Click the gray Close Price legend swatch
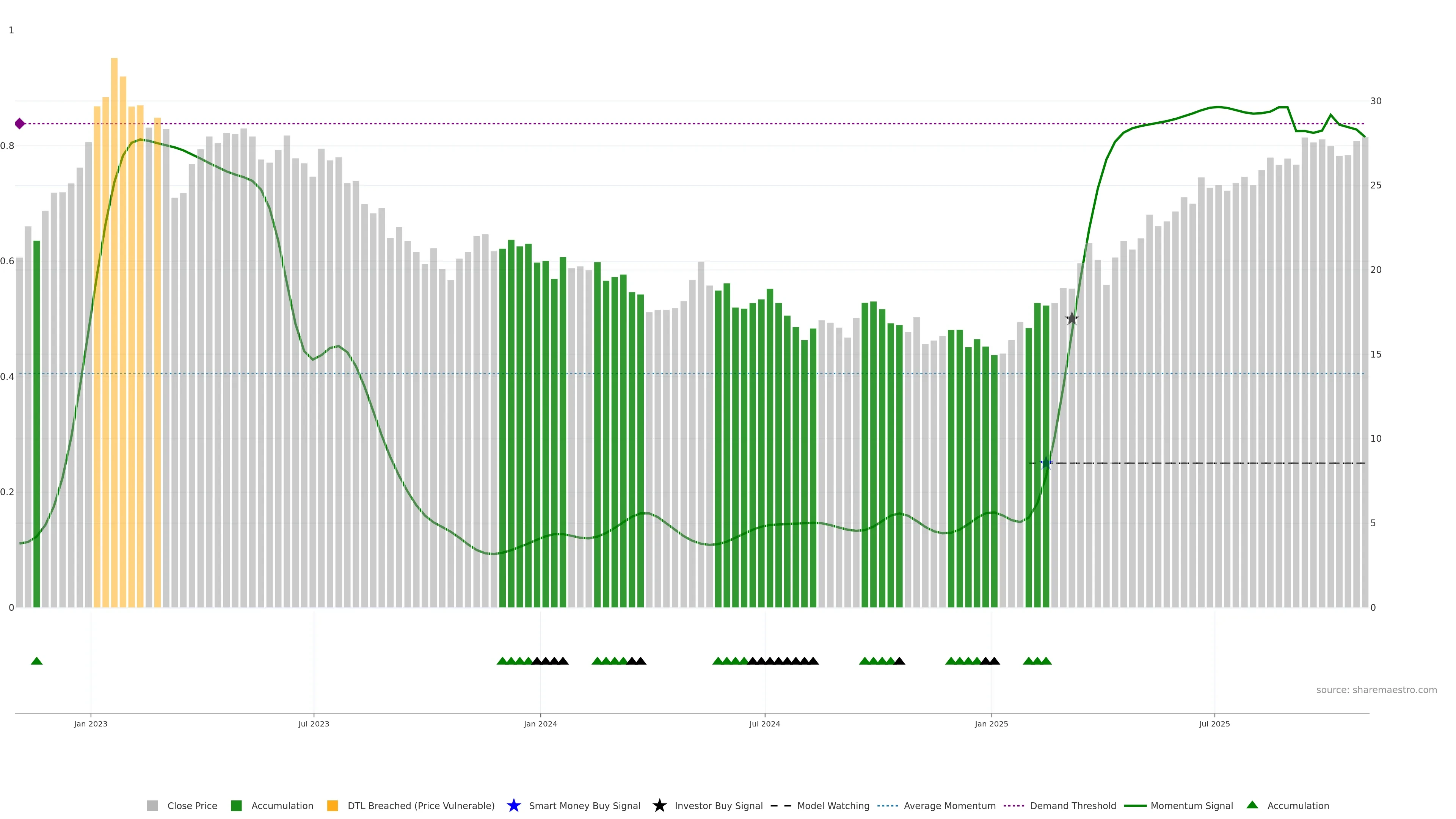 152,805
